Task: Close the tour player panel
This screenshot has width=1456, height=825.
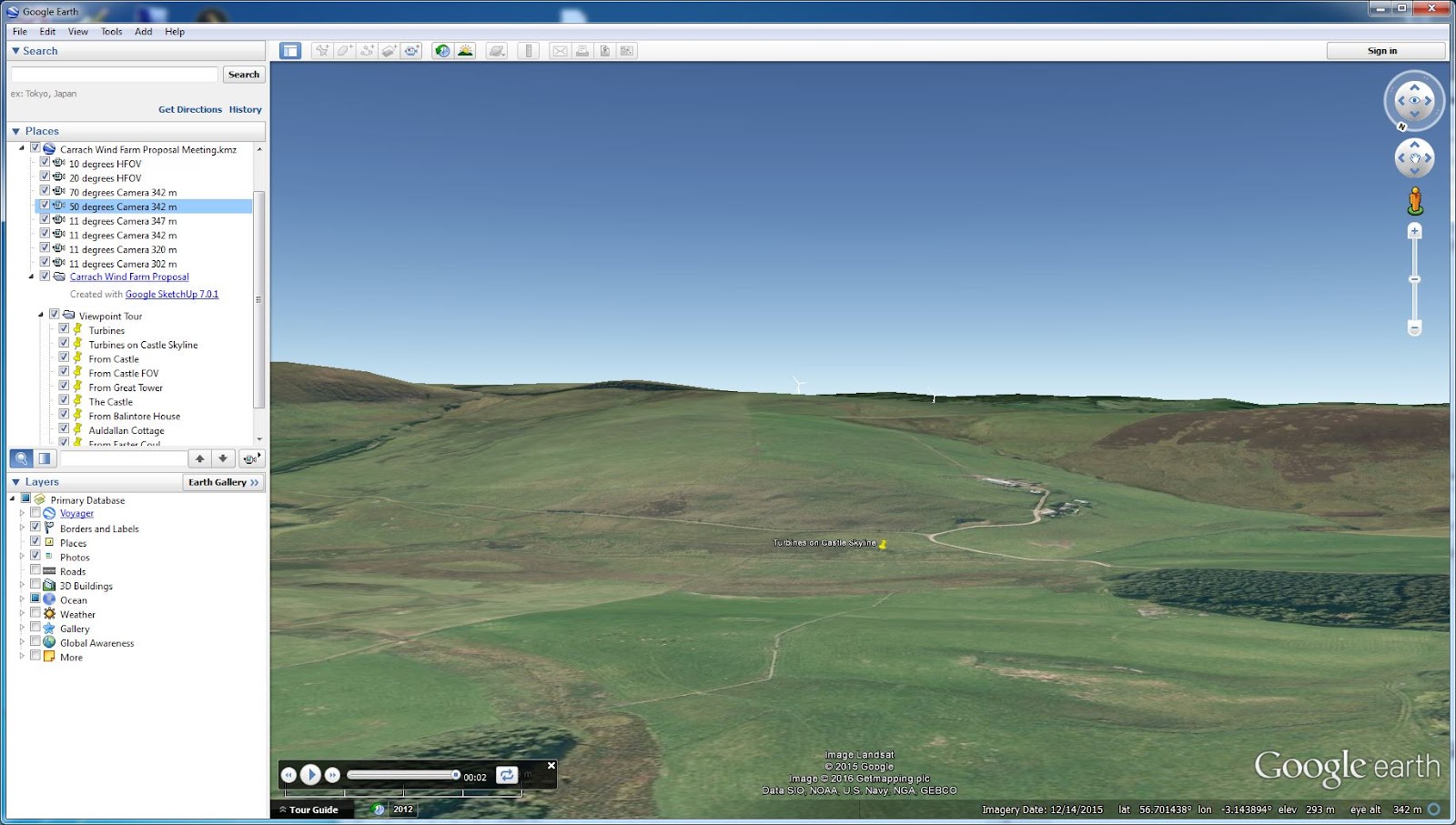Action: (551, 766)
